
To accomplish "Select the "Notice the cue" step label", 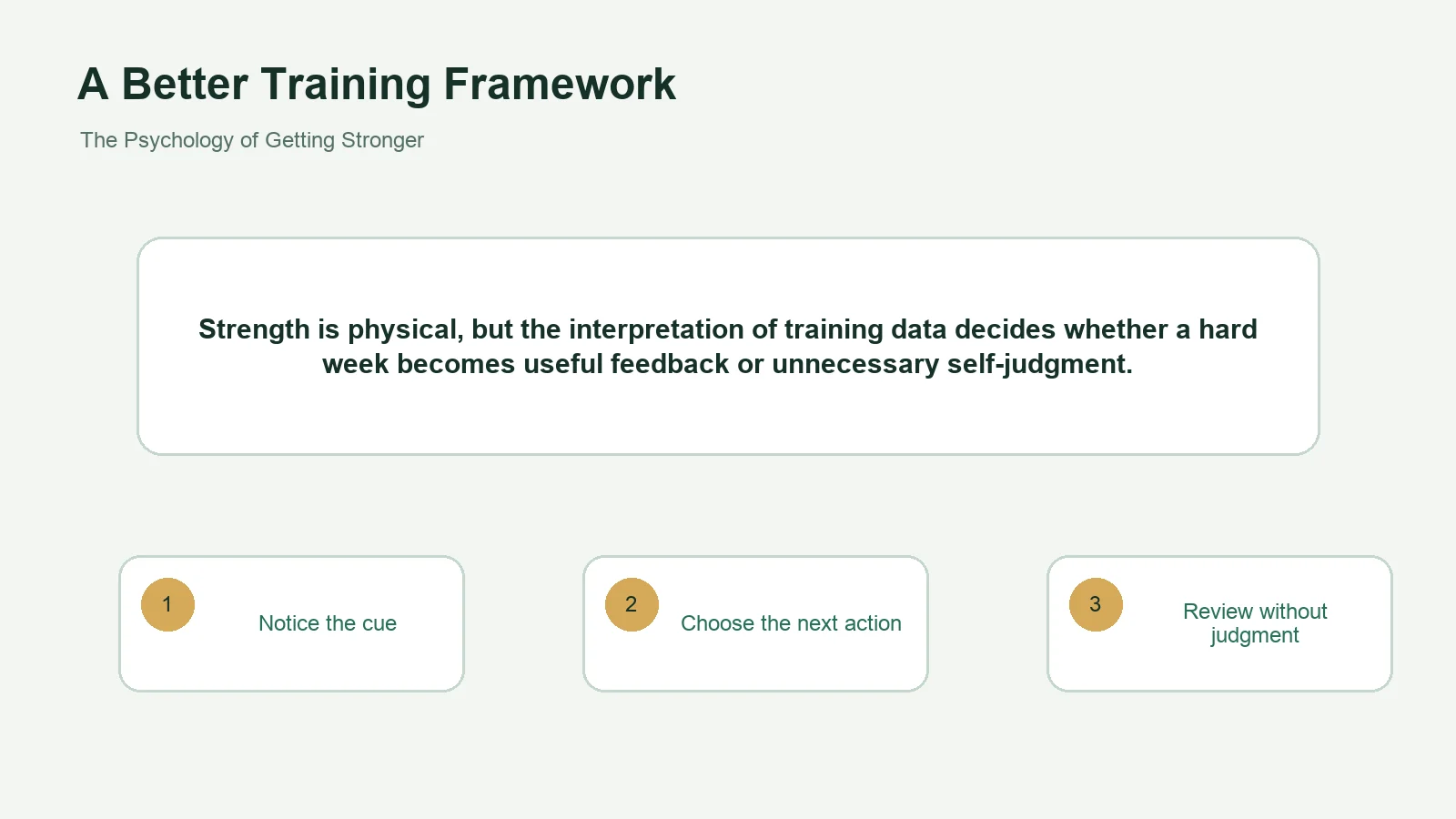I will [328, 623].
